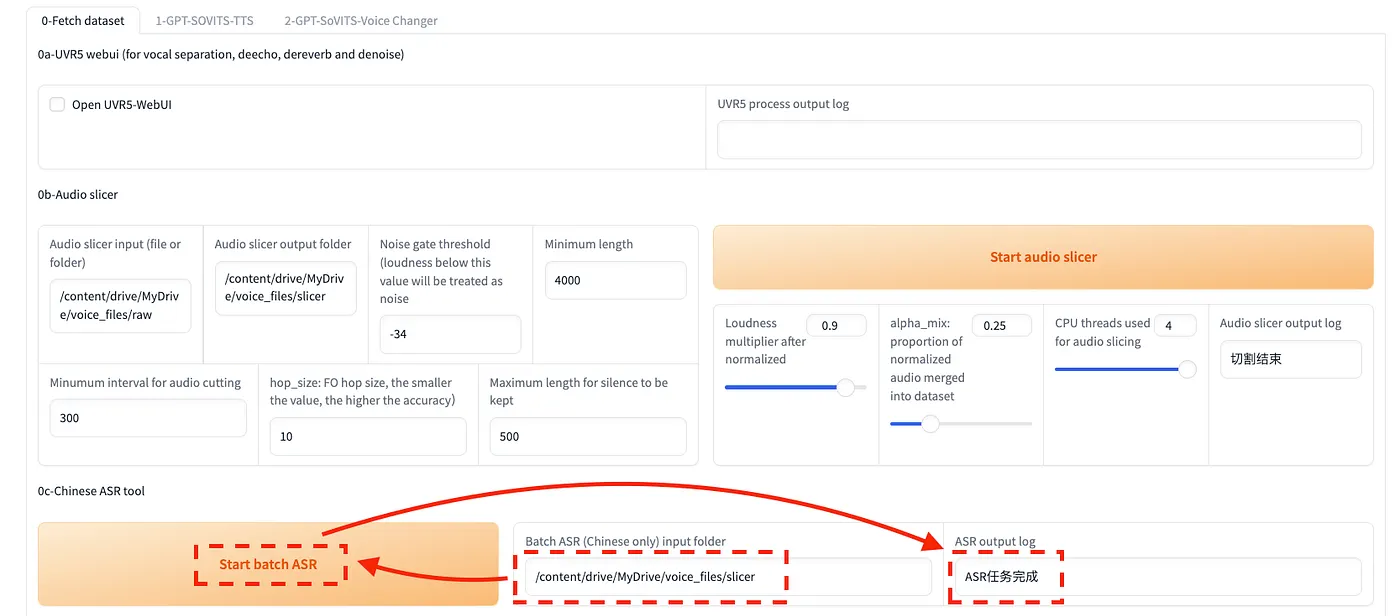Click the CPU threads slider
1400x616 pixels.
pyautogui.click(x=1125, y=369)
